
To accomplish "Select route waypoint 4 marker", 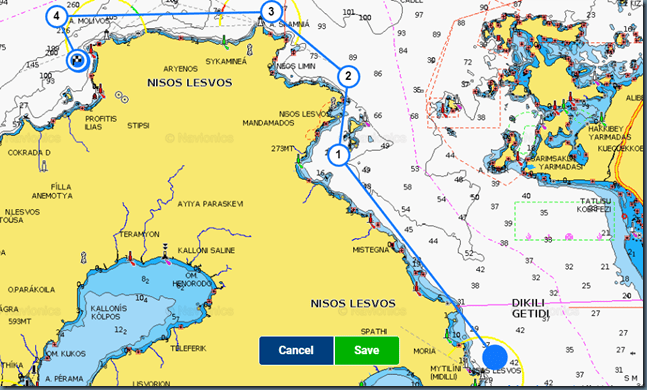I will pyautogui.click(x=57, y=17).
